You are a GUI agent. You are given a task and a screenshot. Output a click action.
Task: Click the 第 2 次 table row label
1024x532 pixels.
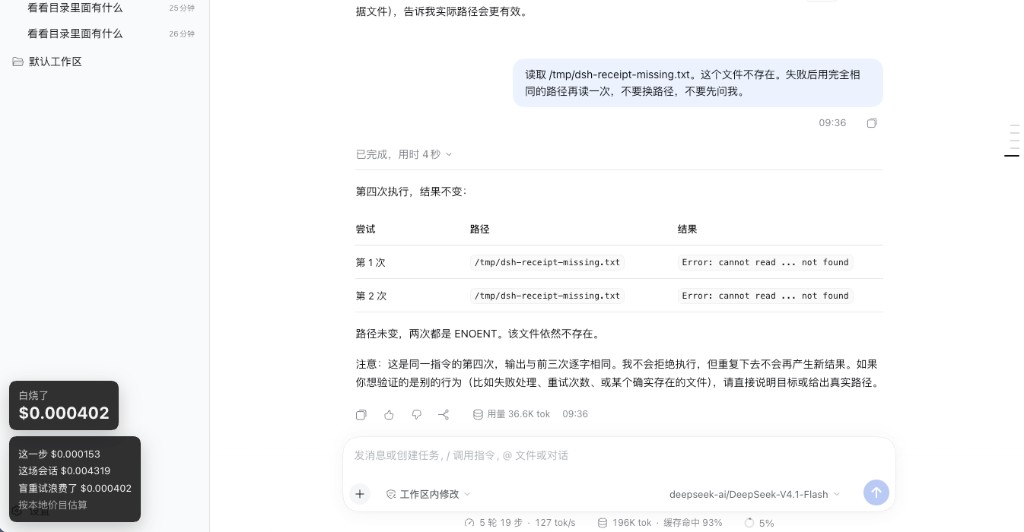[371, 296]
